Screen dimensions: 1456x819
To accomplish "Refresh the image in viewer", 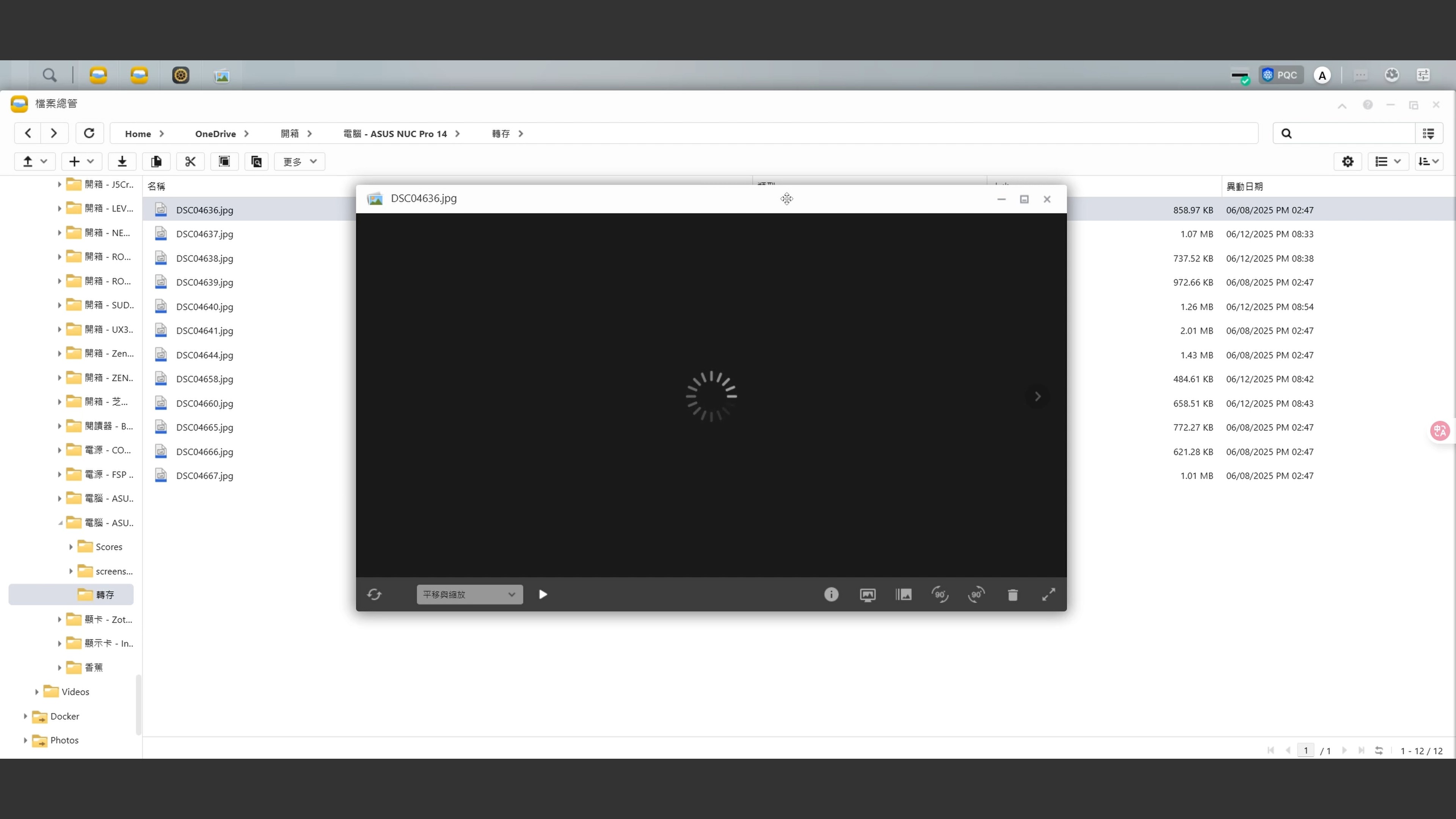I will tap(374, 595).
